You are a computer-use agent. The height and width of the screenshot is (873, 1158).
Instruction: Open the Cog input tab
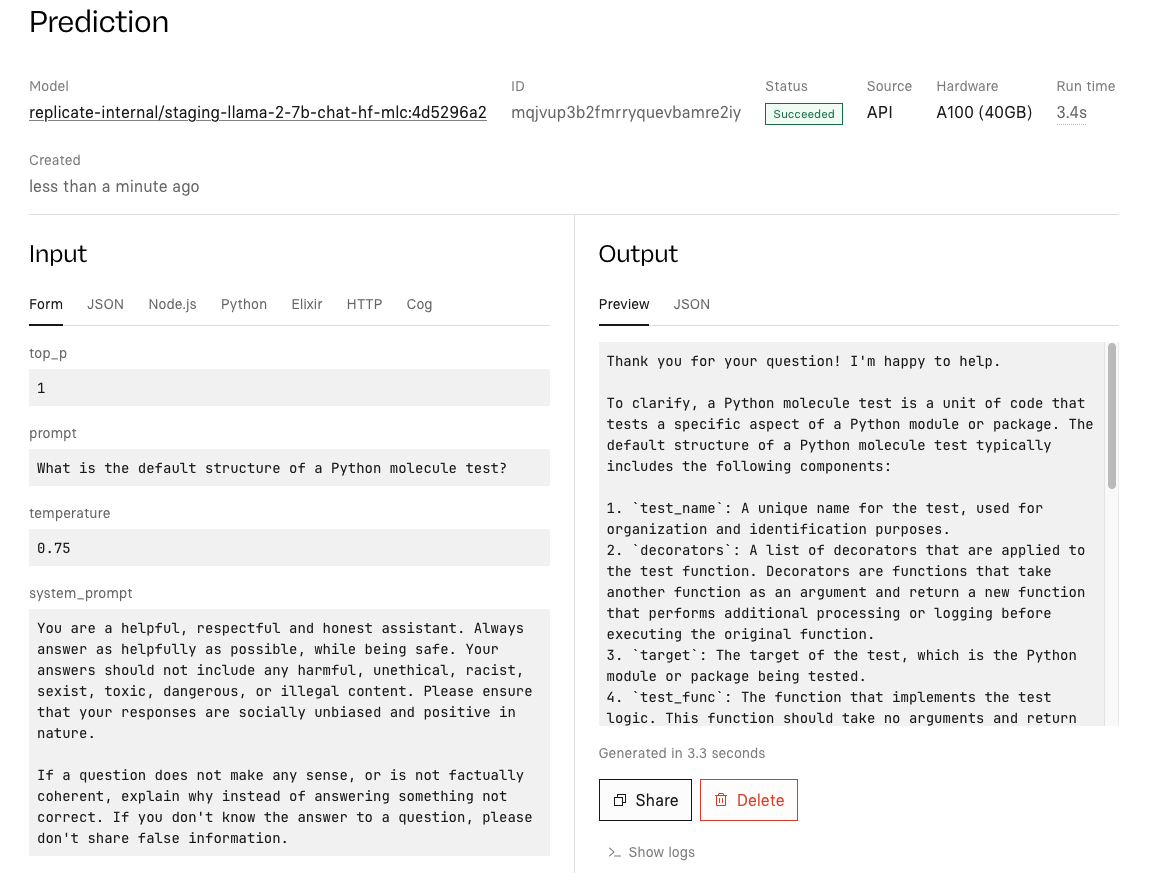coord(419,304)
